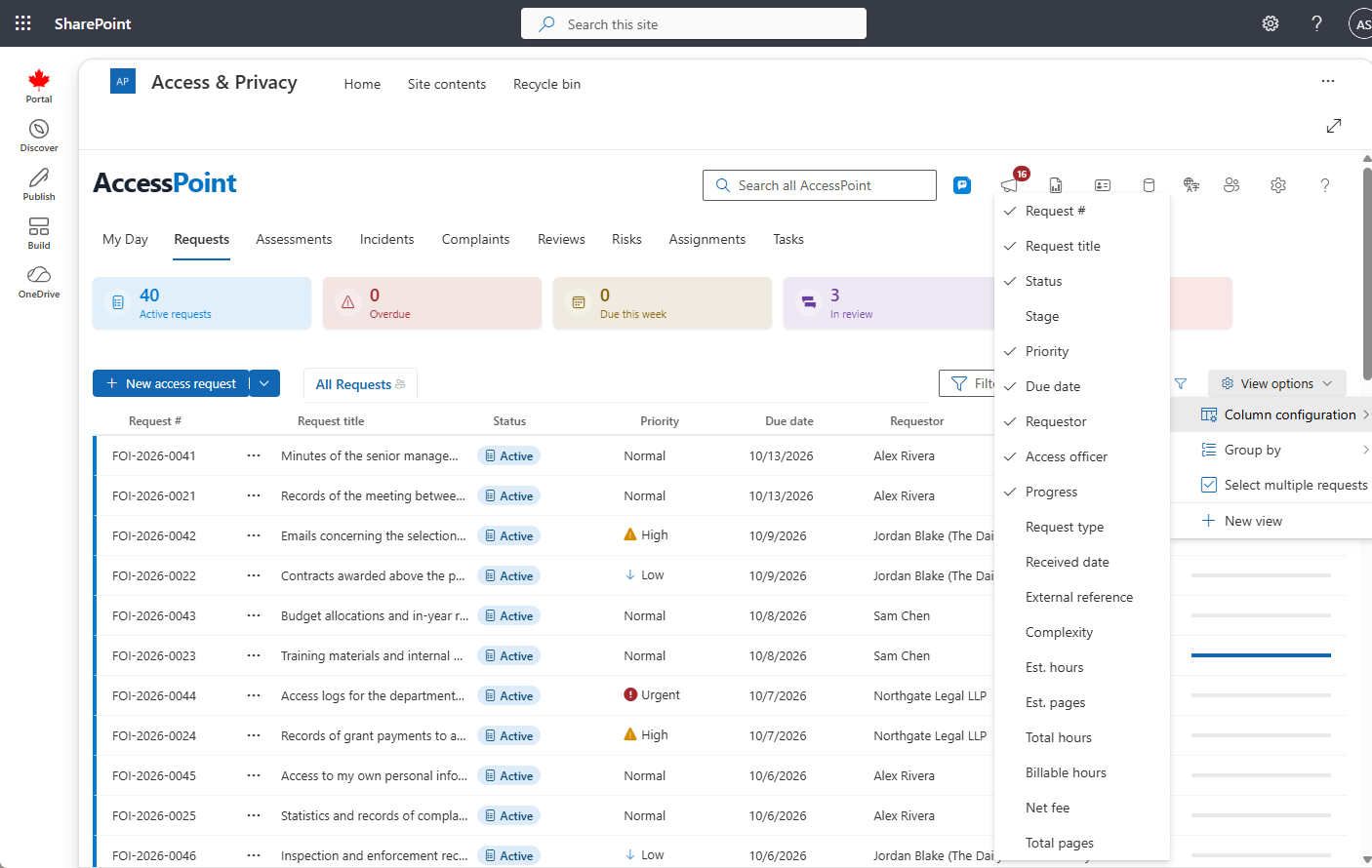Open announcements megaphone with 16 badge
The width and height of the screenshot is (1372, 868).
click(x=1012, y=183)
